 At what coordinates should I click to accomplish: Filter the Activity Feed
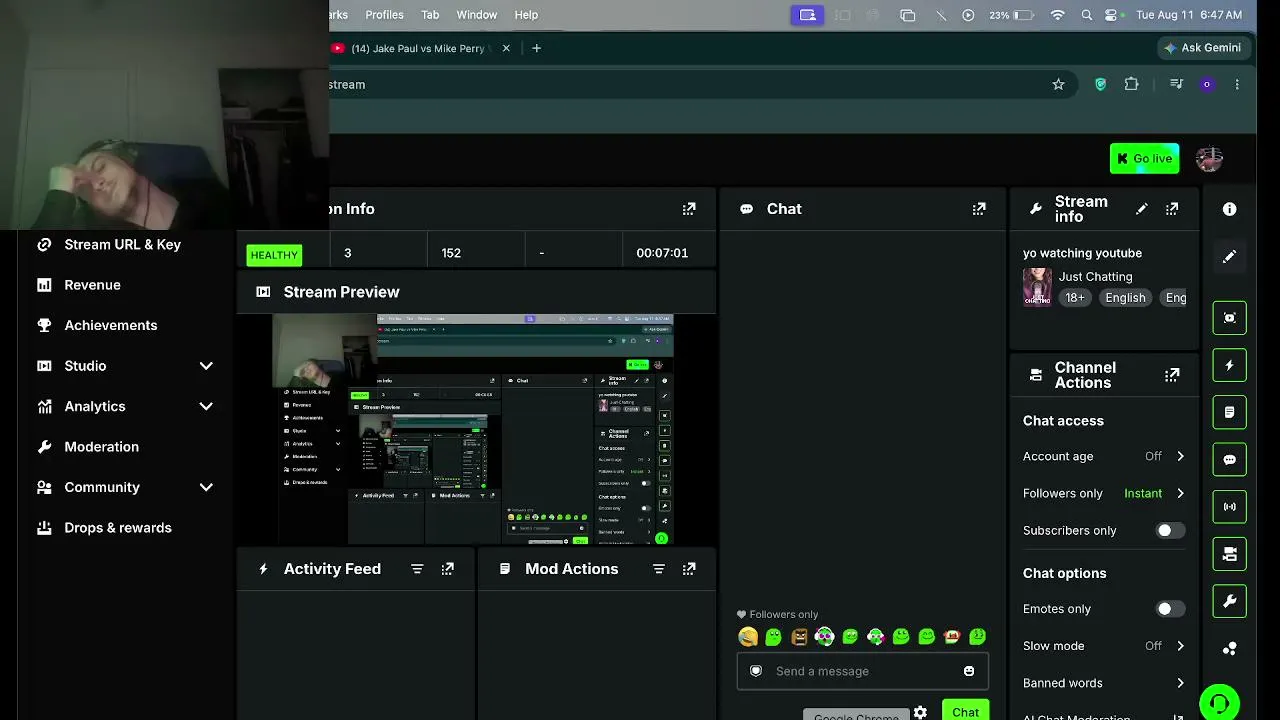coord(417,569)
